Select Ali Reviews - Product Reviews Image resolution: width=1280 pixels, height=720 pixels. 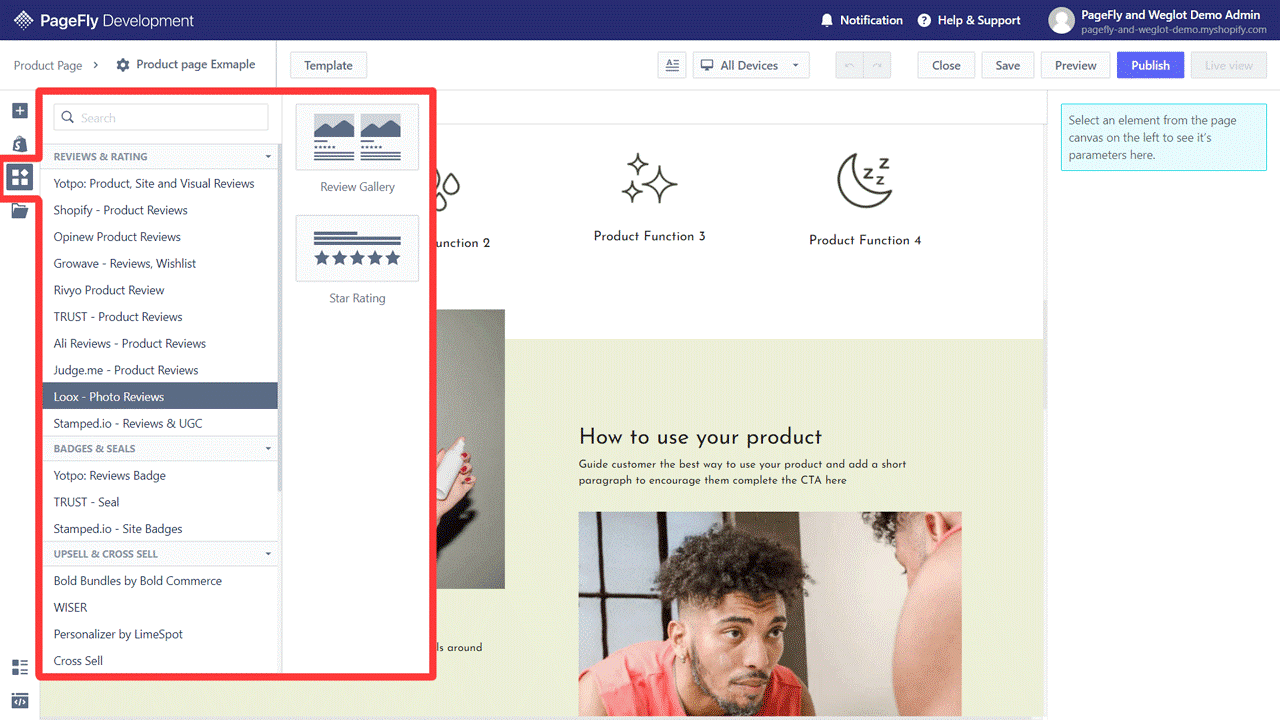click(160, 344)
